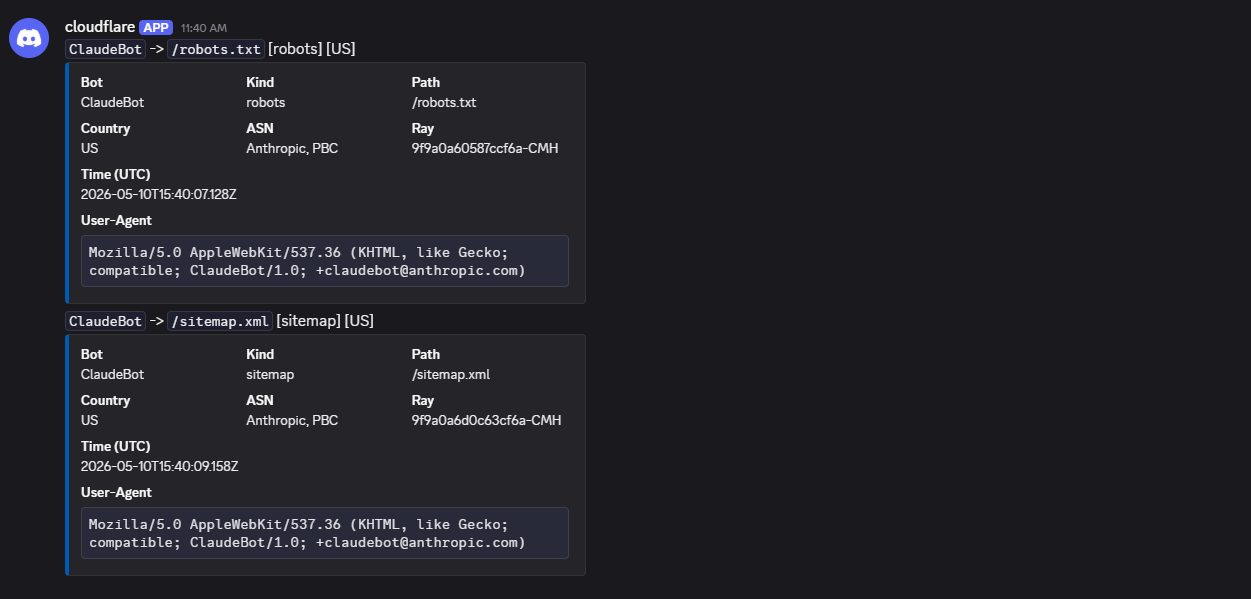Click the 'sitemap' Kind value
1251x599 pixels.
[270, 374]
